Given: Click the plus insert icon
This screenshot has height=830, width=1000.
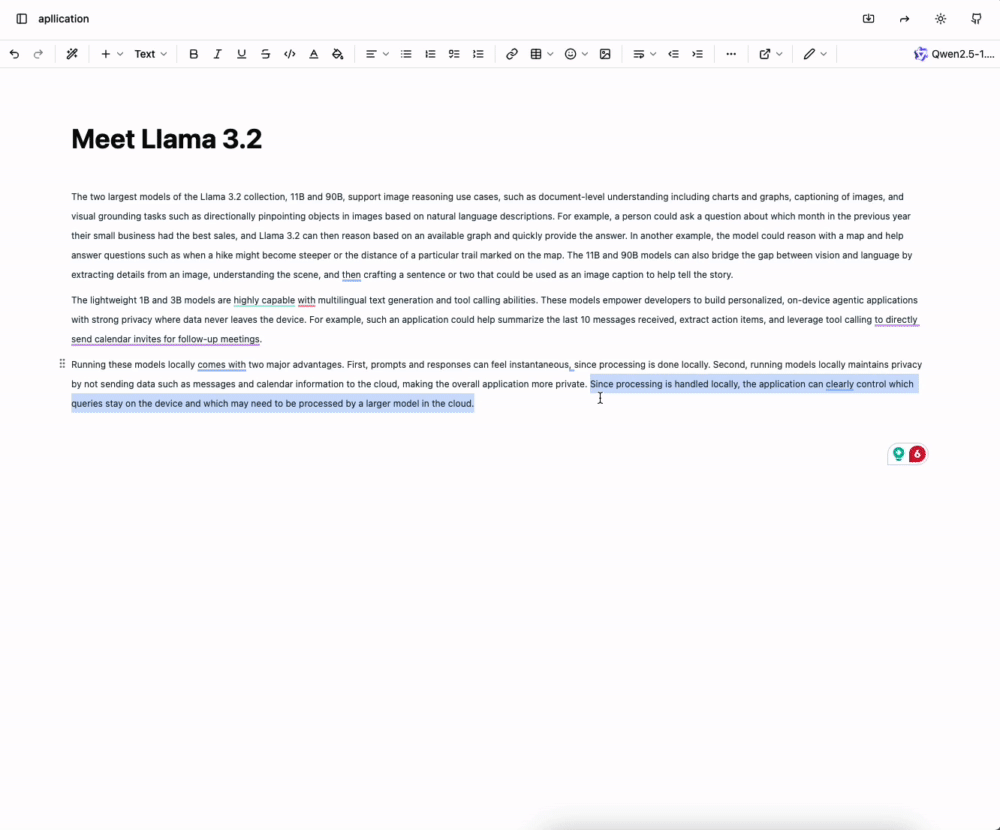Looking at the screenshot, I should (105, 54).
